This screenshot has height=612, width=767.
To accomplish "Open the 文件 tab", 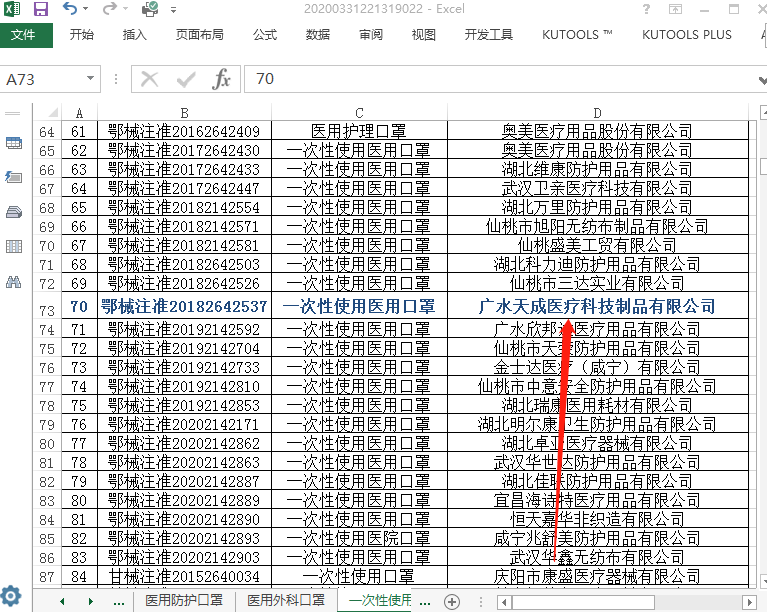I will pos(26,35).
